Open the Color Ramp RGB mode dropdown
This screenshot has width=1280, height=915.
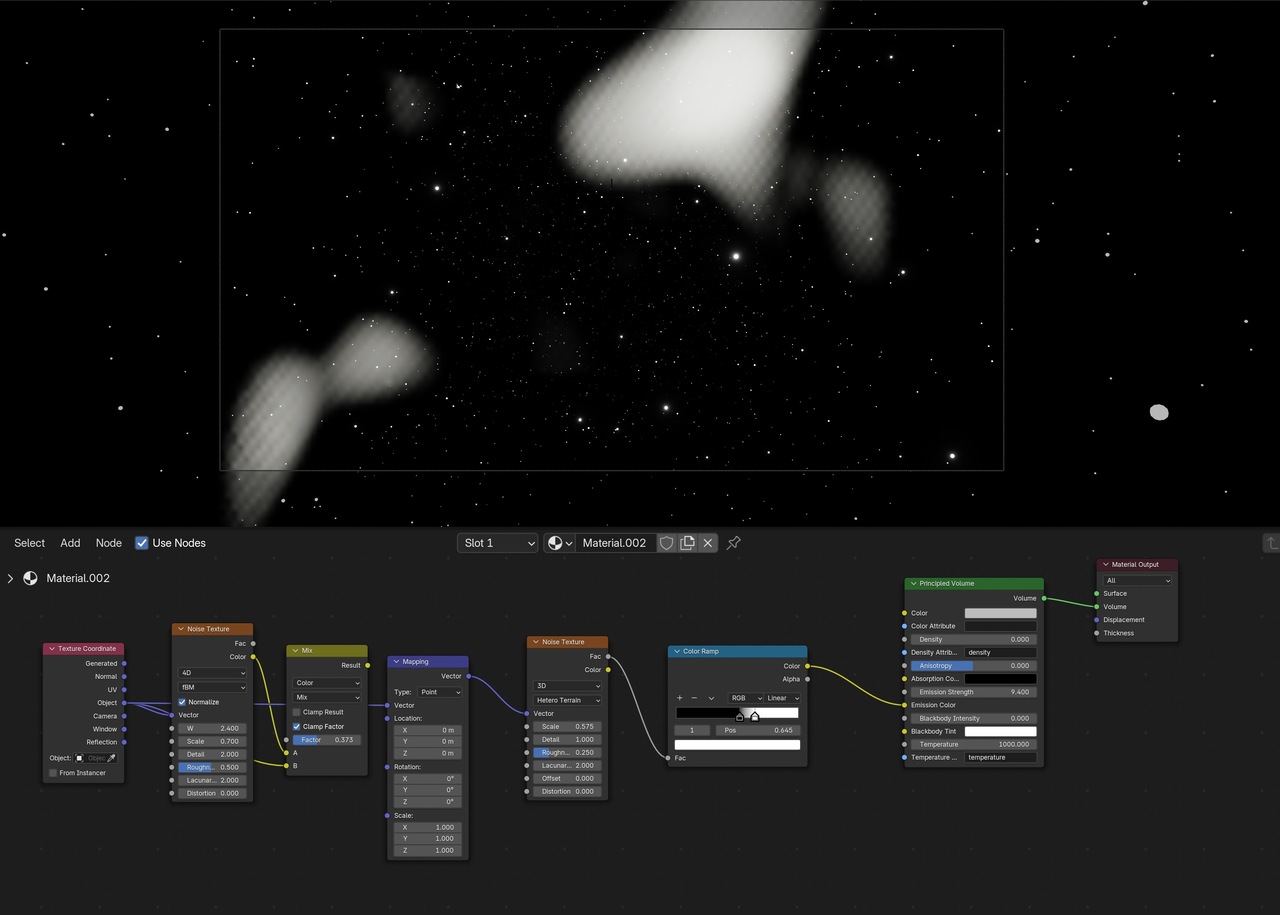(x=745, y=698)
